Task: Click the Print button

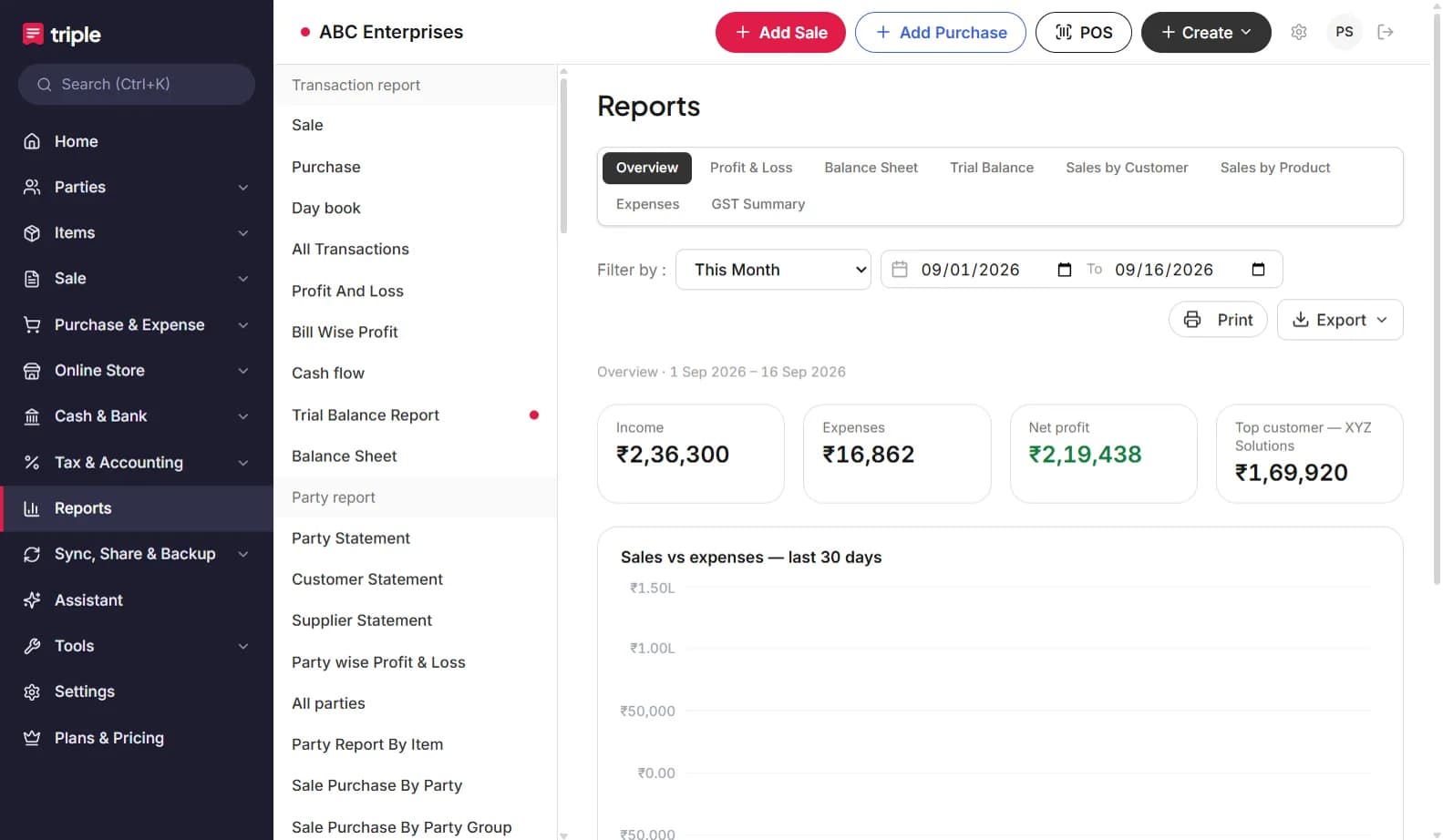Action: tap(1218, 320)
